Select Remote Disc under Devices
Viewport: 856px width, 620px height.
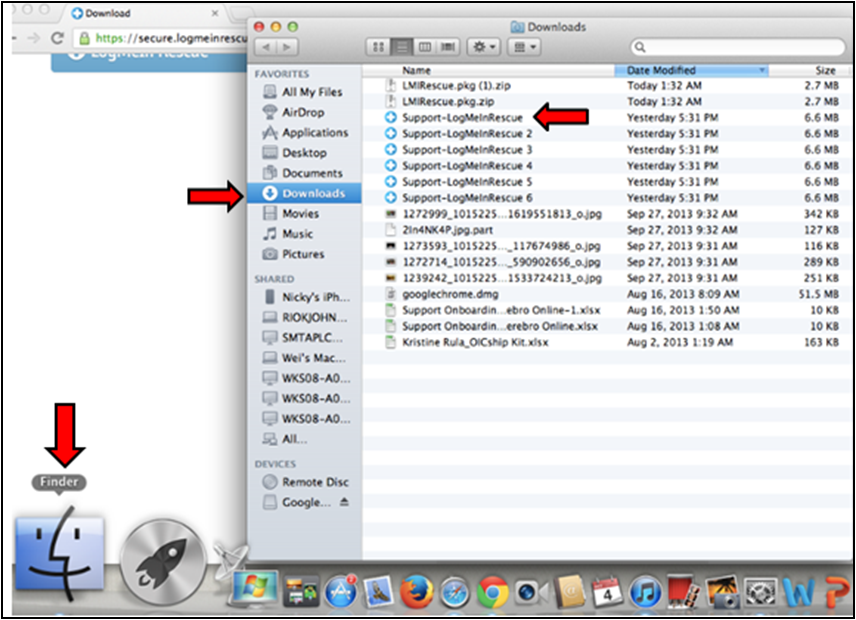click(x=306, y=482)
